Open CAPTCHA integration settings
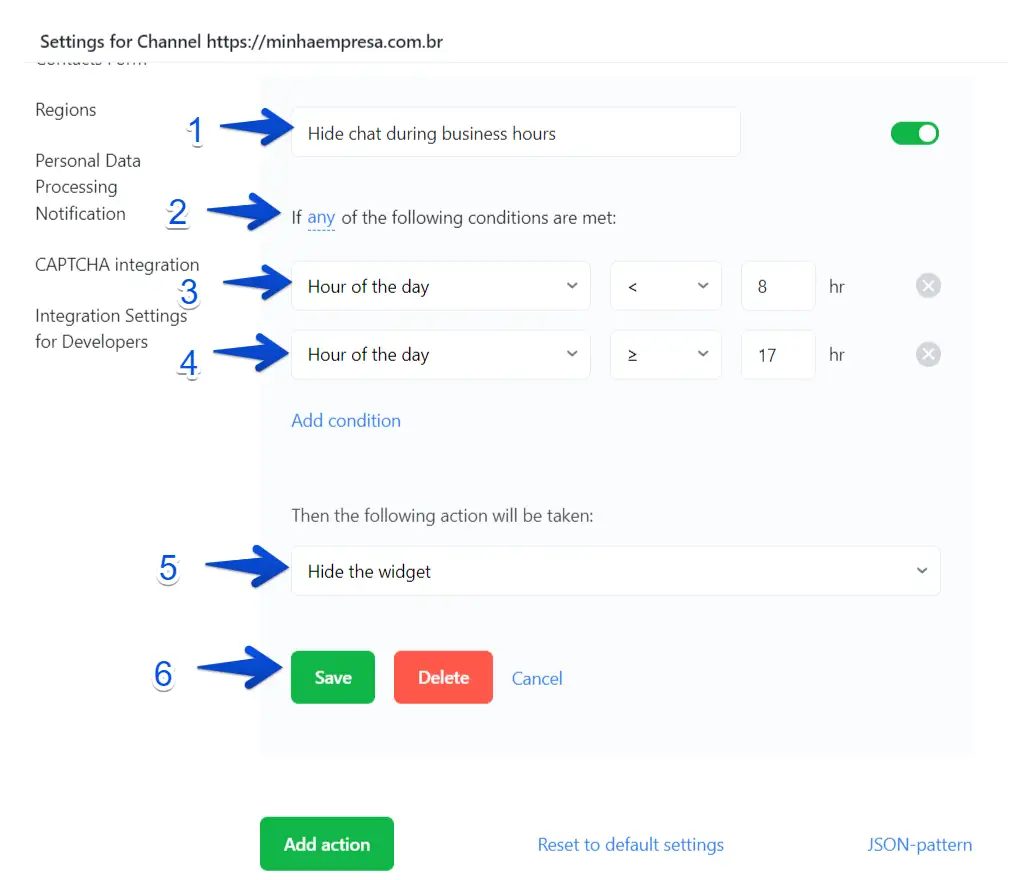 [117, 265]
